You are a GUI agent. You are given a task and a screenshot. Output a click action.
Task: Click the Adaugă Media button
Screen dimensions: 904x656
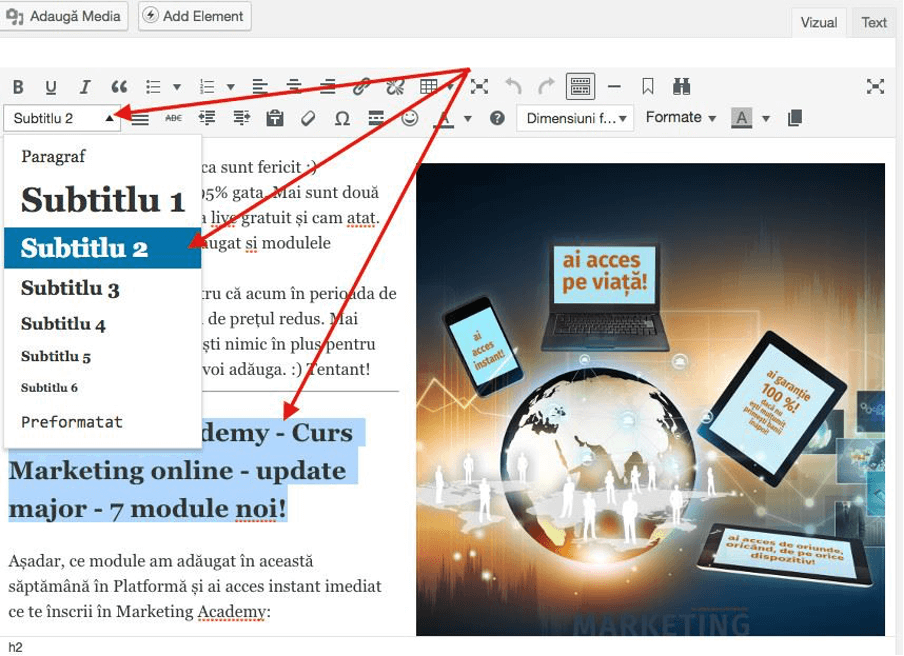pyautogui.click(x=64, y=17)
